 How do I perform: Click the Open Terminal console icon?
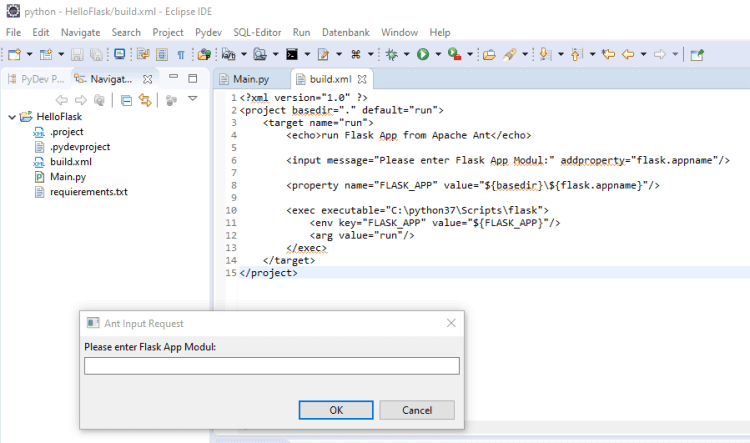point(291,54)
